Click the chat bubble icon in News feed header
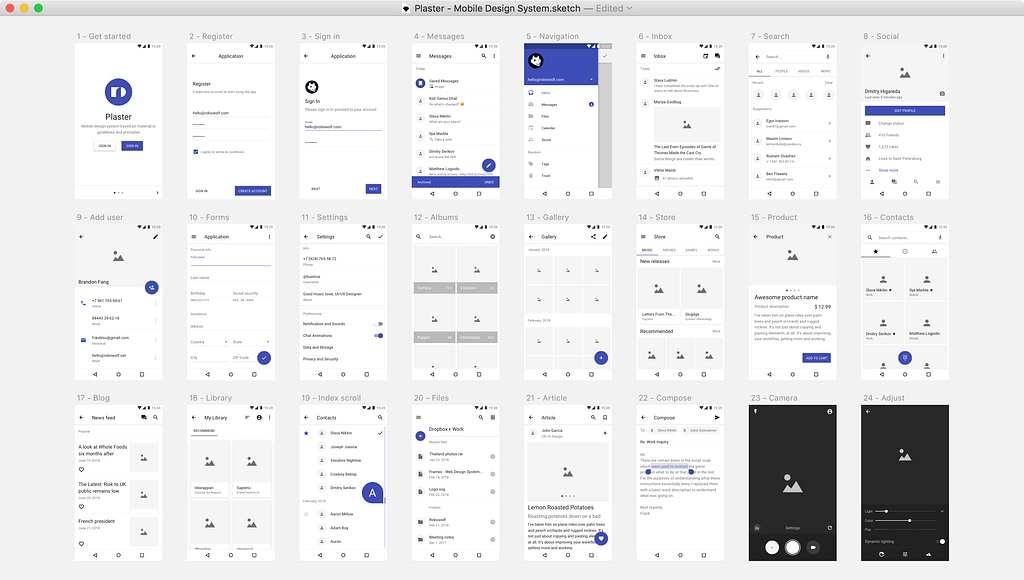Viewport: 1024px width, 580px height. click(144, 417)
